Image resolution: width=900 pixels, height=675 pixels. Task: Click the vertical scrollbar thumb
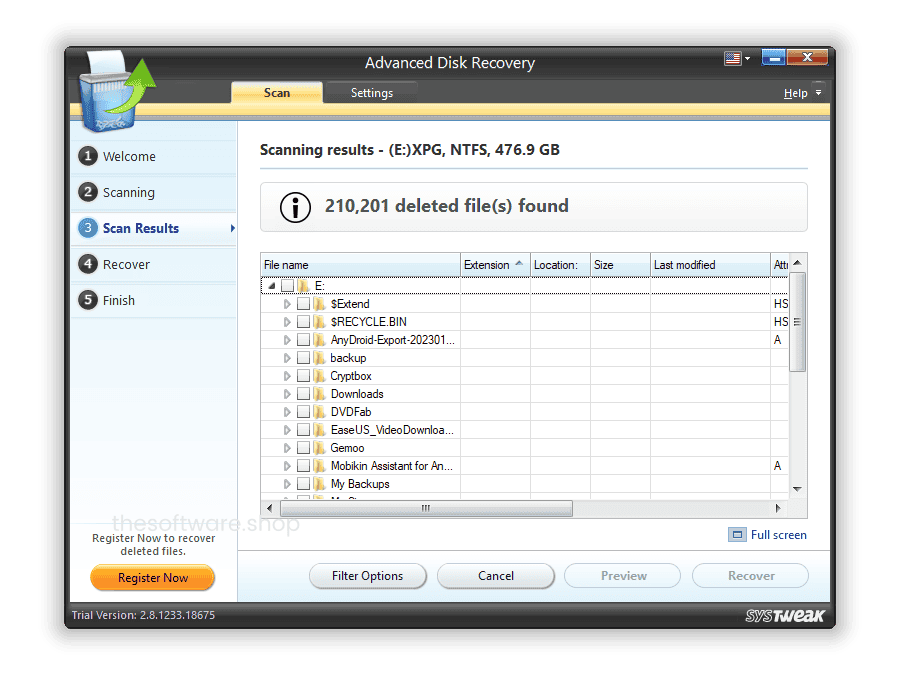(x=797, y=322)
